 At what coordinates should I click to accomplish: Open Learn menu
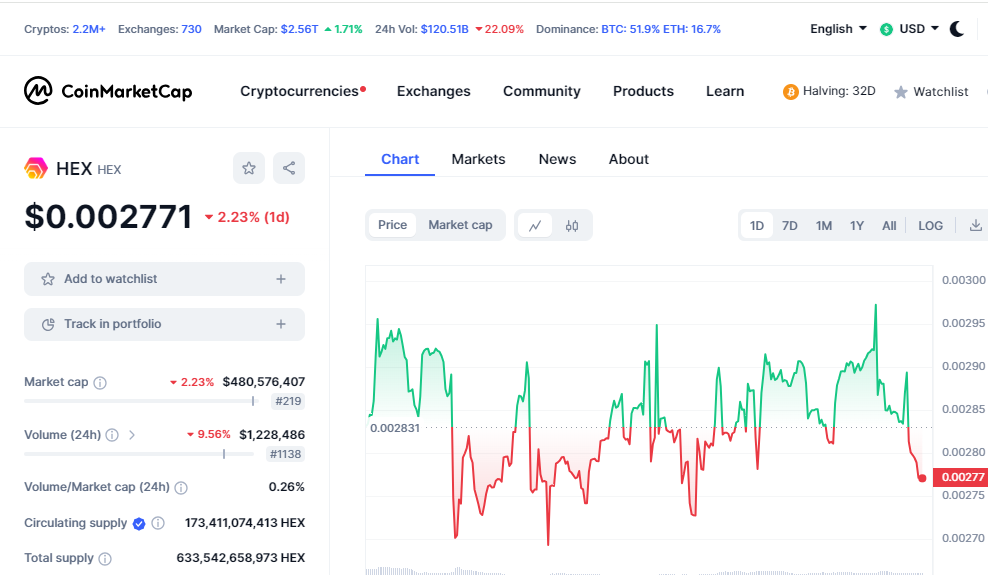point(725,91)
